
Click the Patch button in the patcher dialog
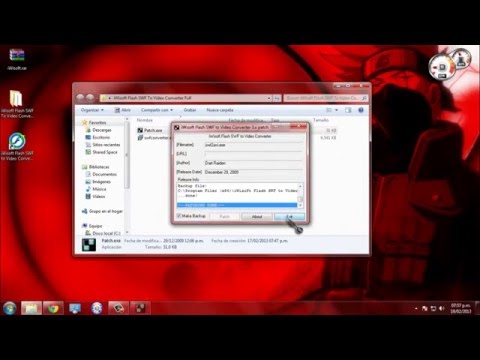224,217
